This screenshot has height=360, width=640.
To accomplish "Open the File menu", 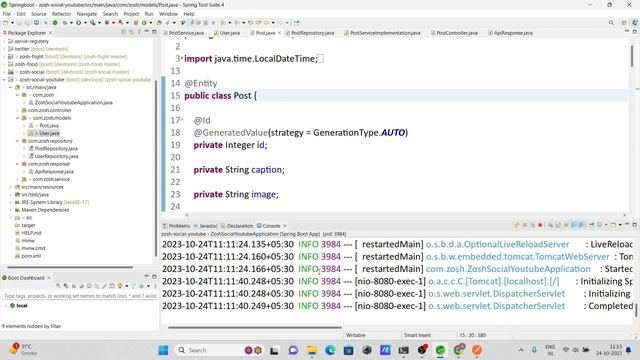I will (7, 14).
